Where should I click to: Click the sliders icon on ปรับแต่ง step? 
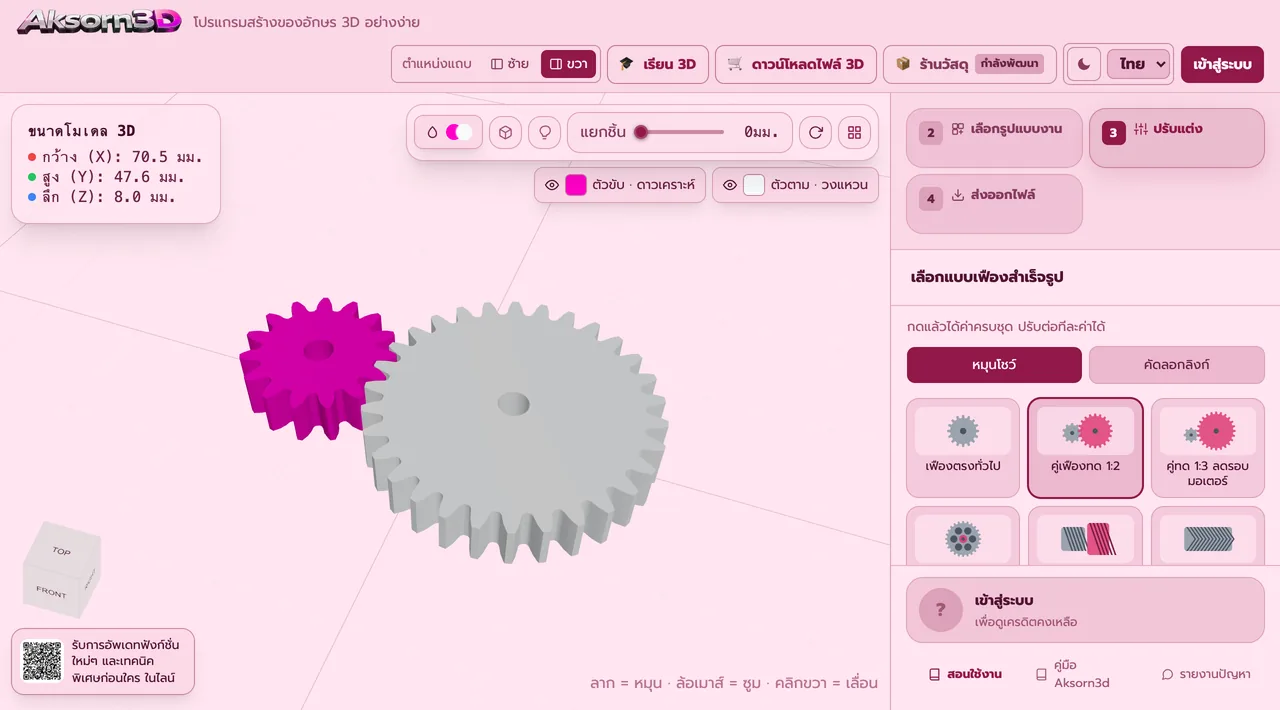click(1141, 129)
